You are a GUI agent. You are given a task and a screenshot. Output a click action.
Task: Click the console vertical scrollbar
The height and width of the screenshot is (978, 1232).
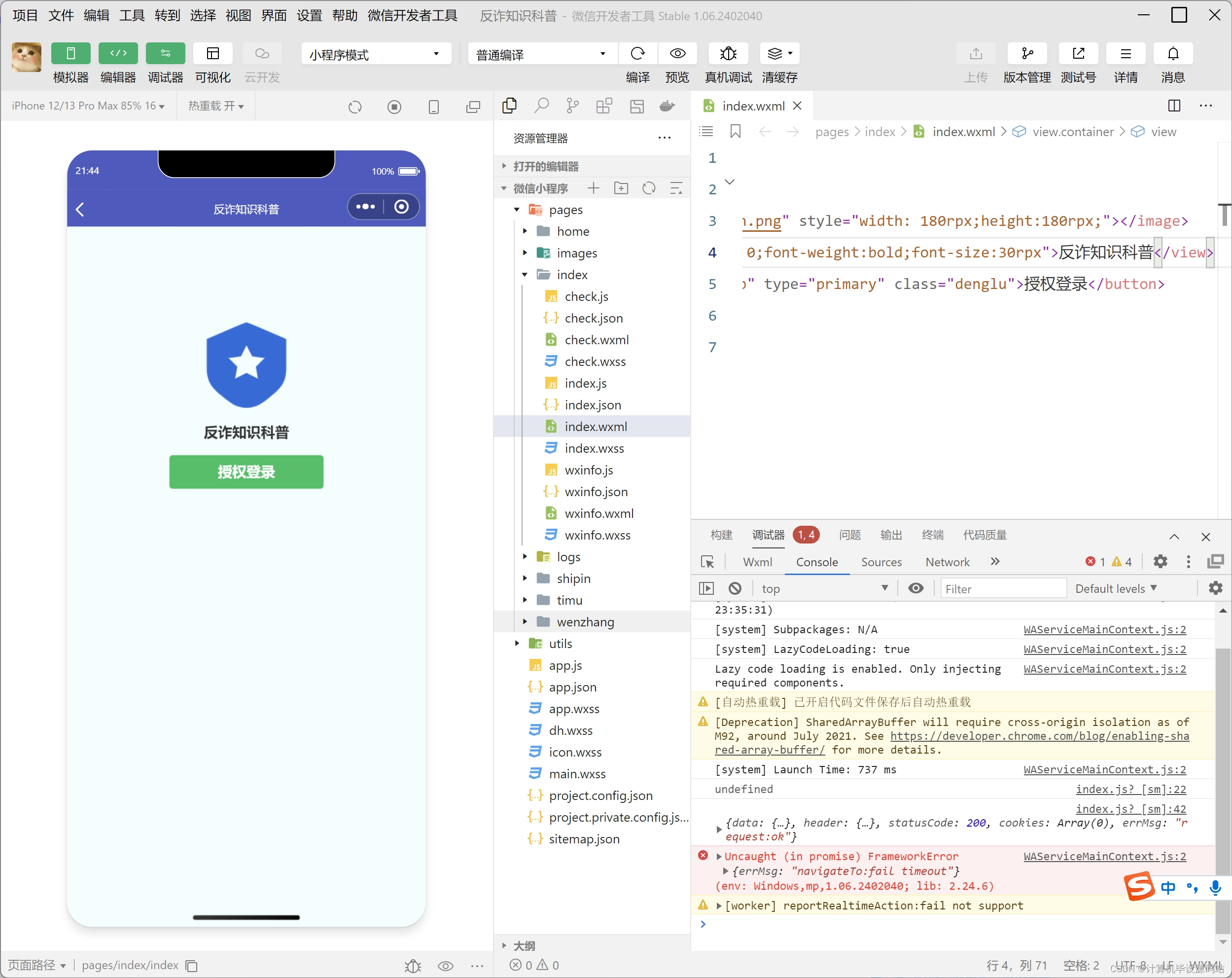tap(1223, 772)
